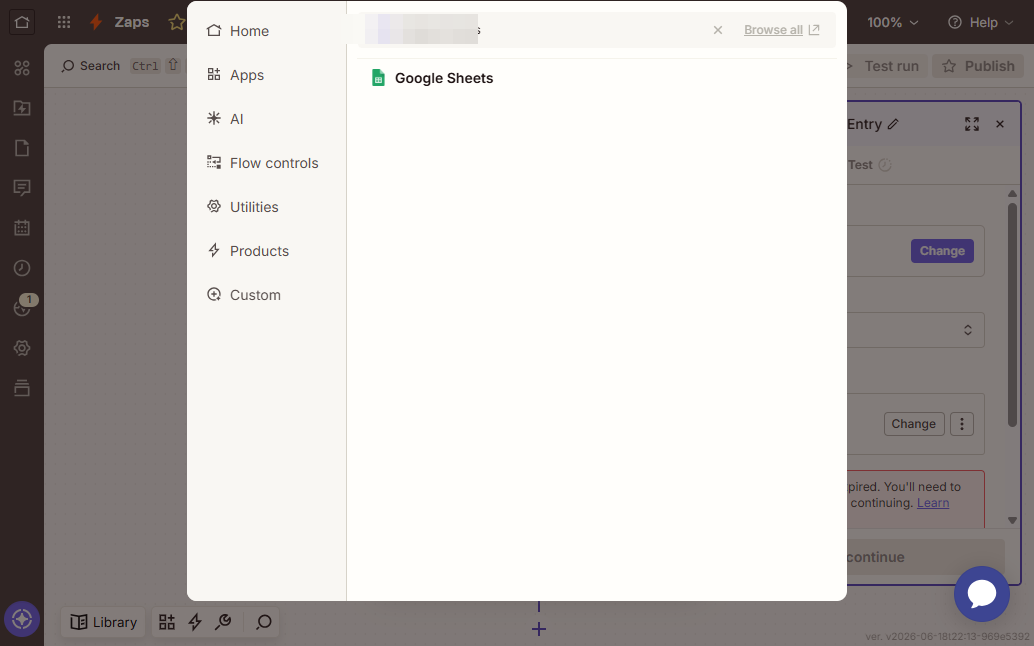The image size is (1034, 646).
Task: Open the document icon in left sidebar
Action: [x=22, y=148]
